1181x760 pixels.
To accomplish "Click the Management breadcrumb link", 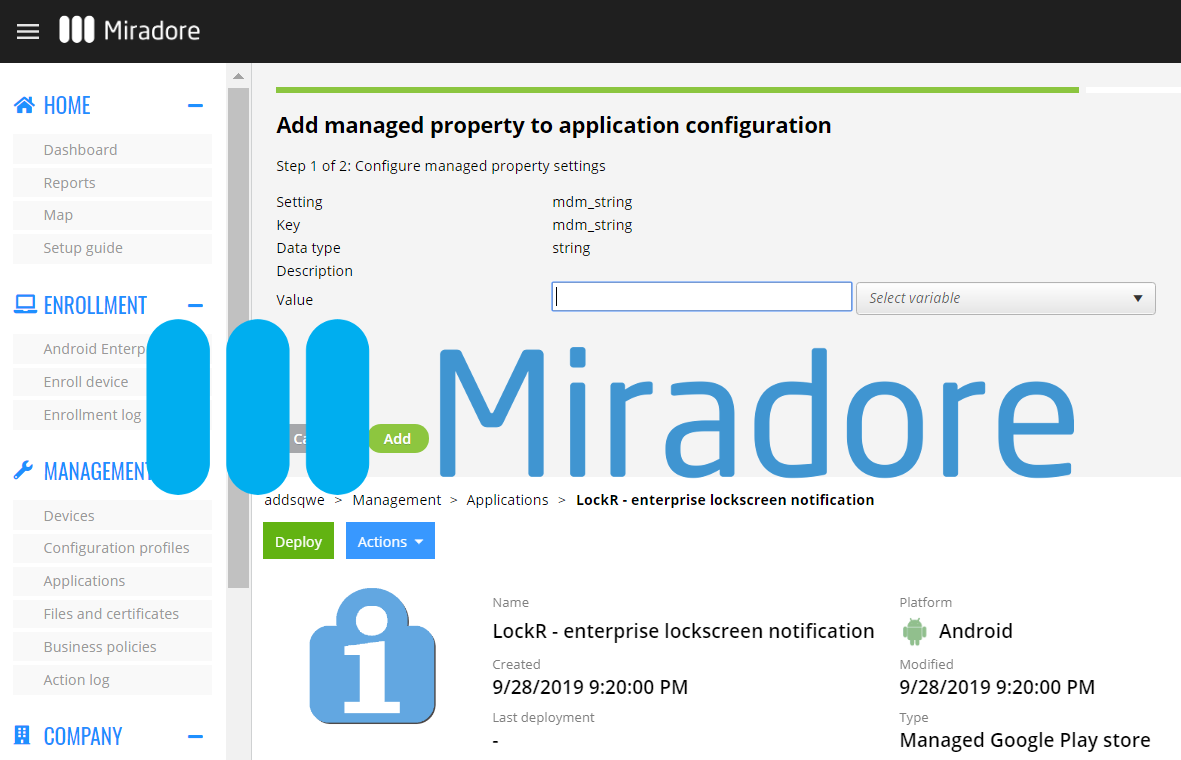I will click(397, 500).
